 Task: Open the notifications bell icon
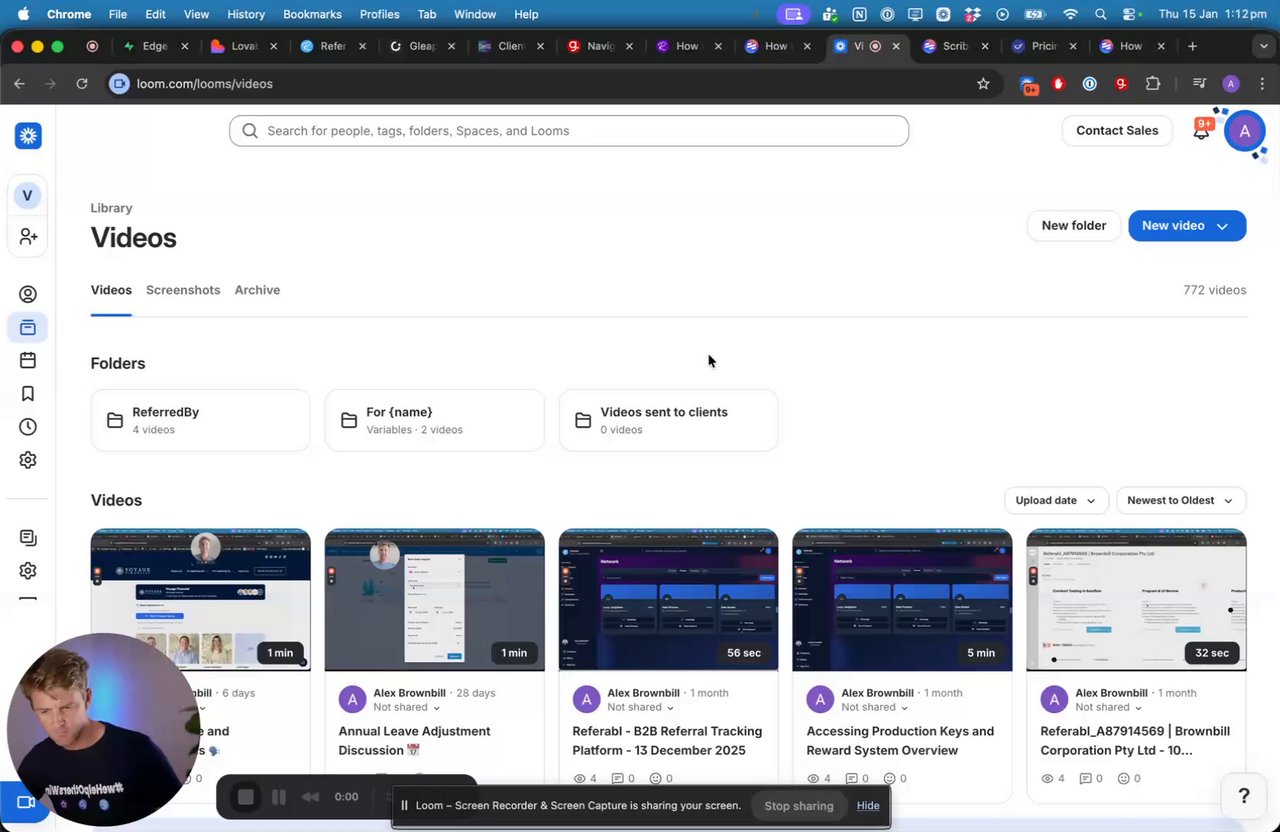(1201, 131)
